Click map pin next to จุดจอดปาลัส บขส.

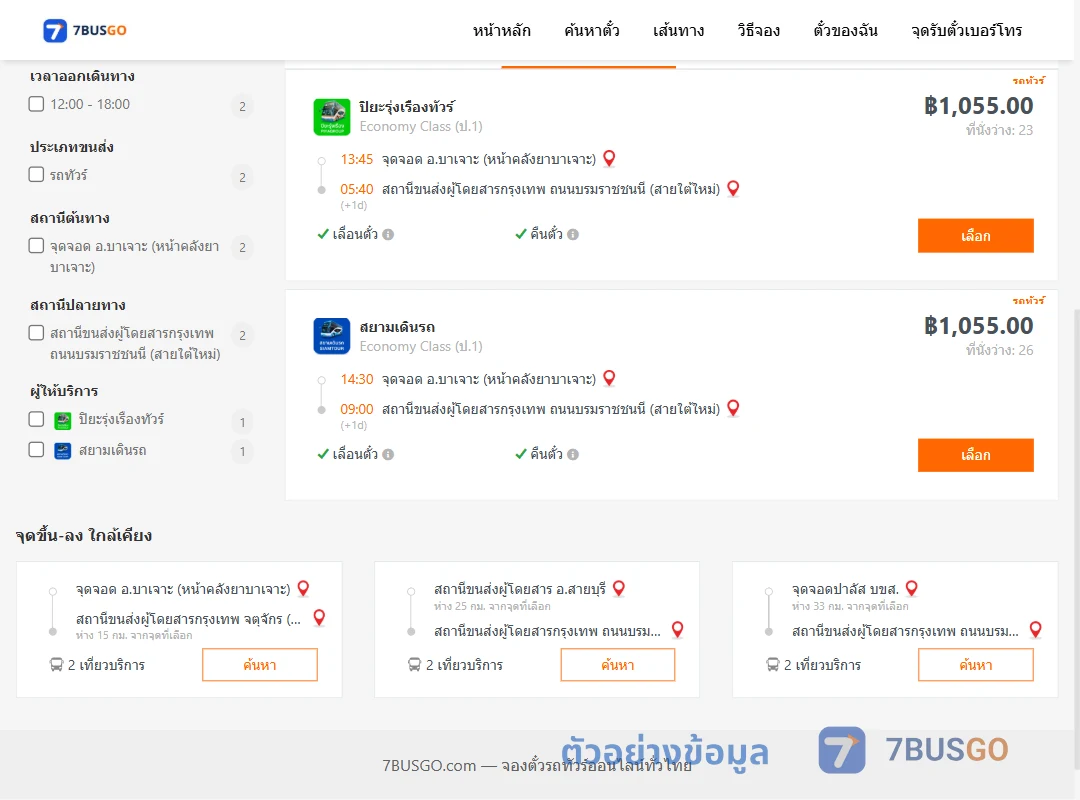912,588
